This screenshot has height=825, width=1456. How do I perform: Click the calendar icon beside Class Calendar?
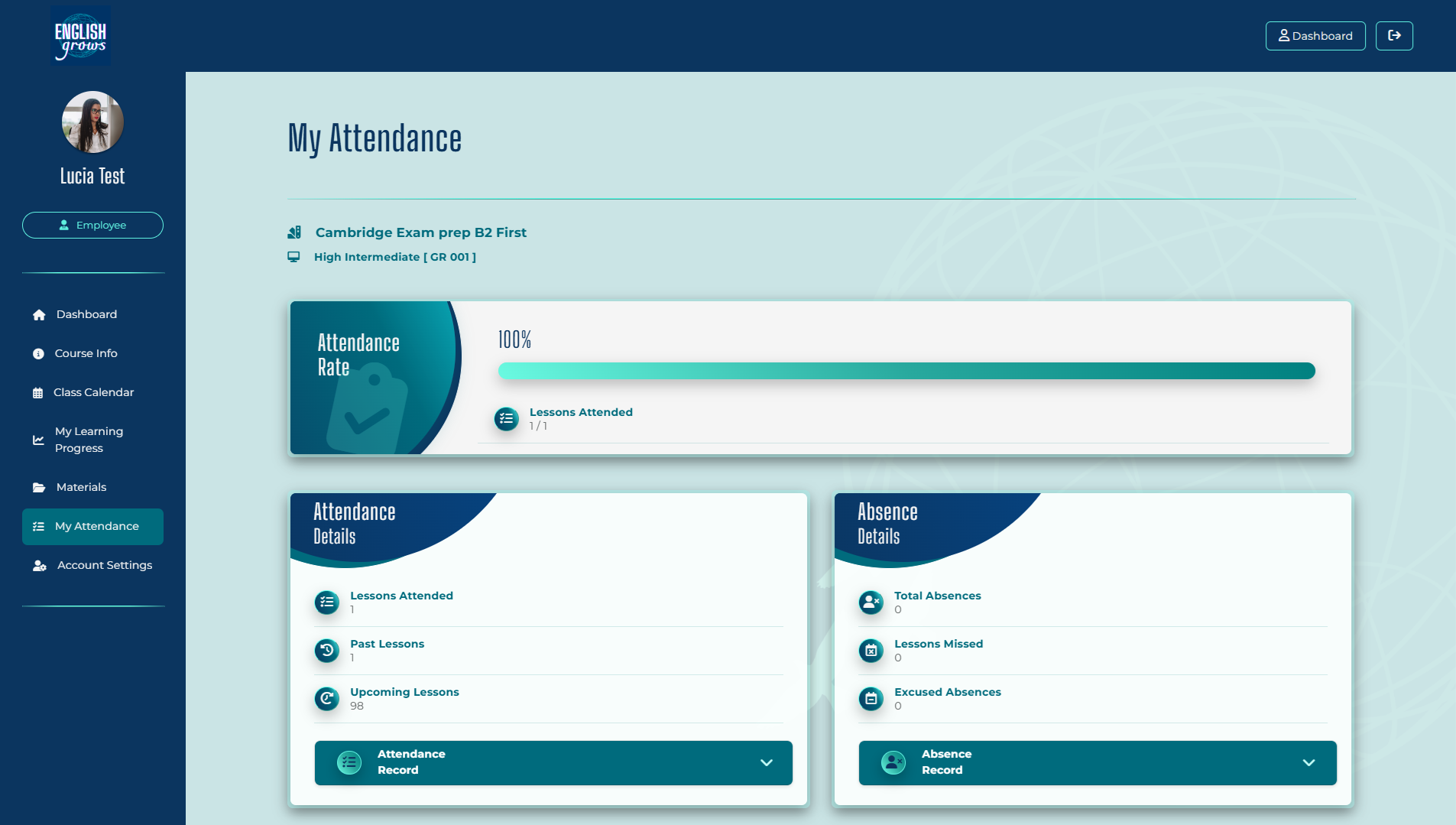[37, 393]
